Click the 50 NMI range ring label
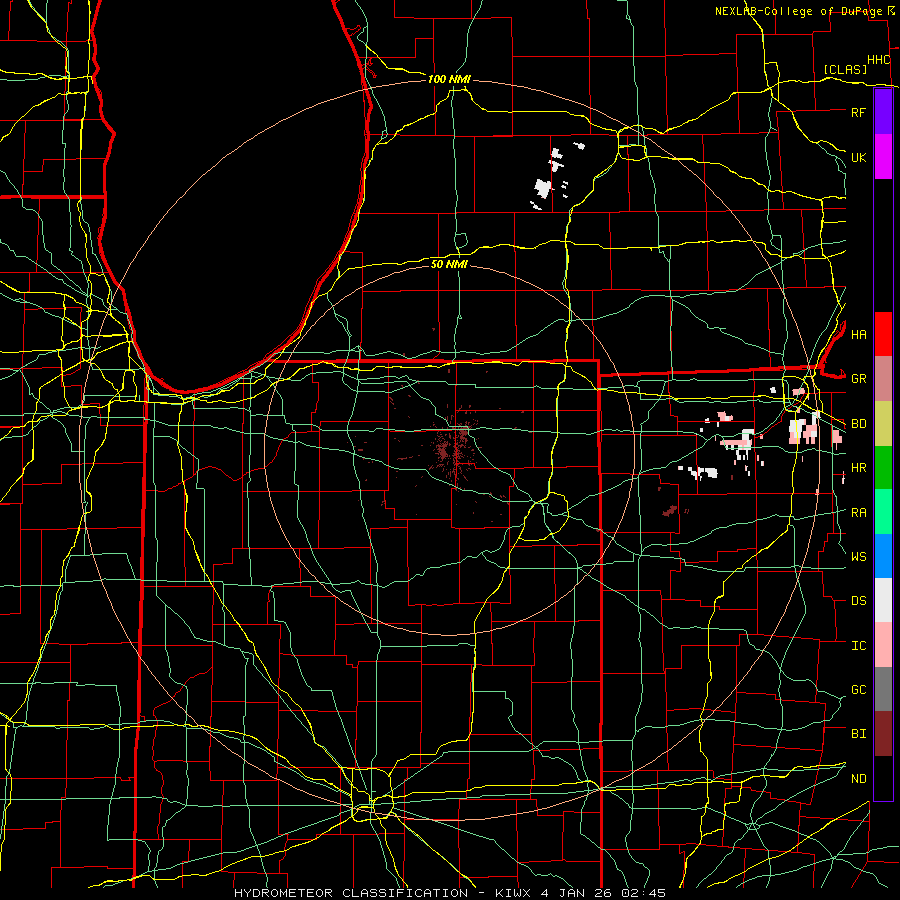Image resolution: width=900 pixels, height=900 pixels. click(x=449, y=264)
